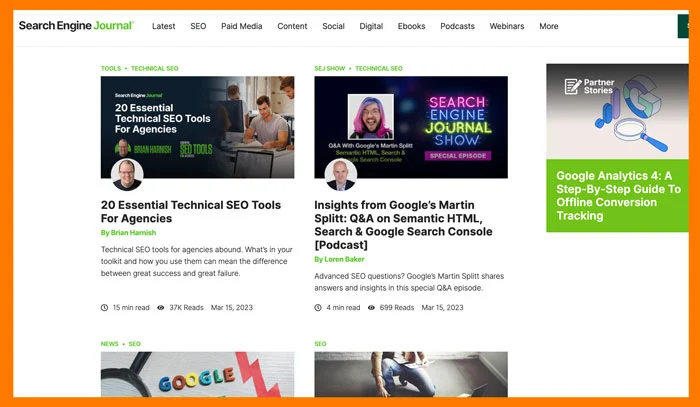700x407 pixels.
Task: Click the Partner Stories notepad icon
Action: [x=573, y=86]
